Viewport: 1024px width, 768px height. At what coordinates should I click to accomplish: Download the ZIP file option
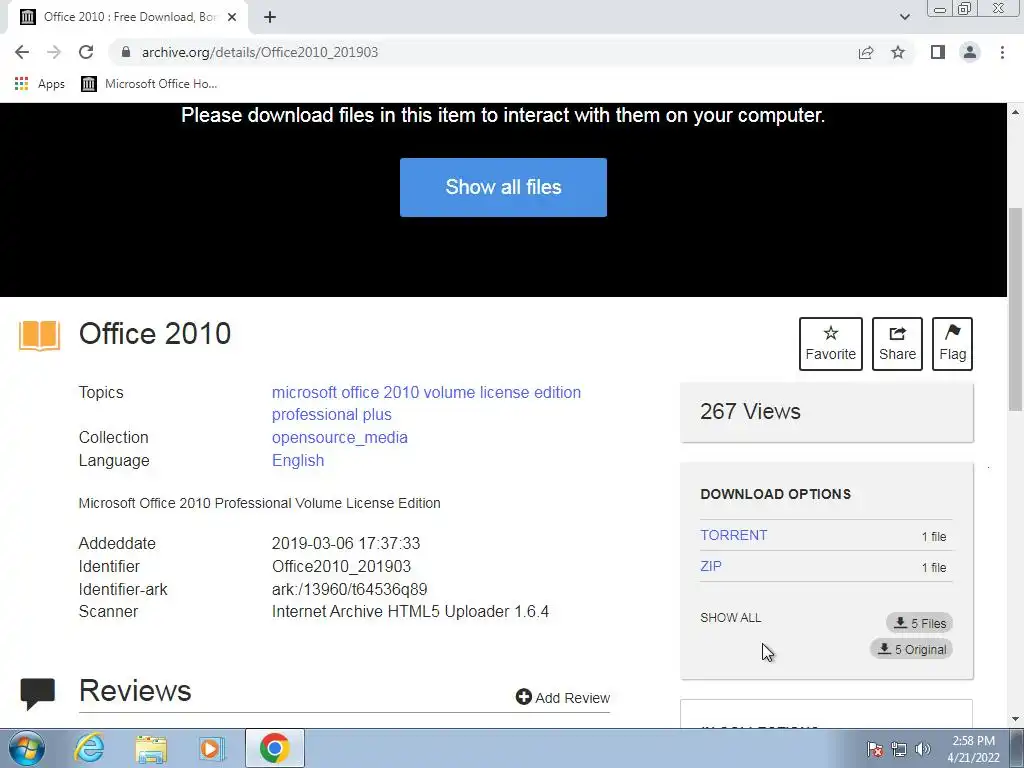(711, 566)
